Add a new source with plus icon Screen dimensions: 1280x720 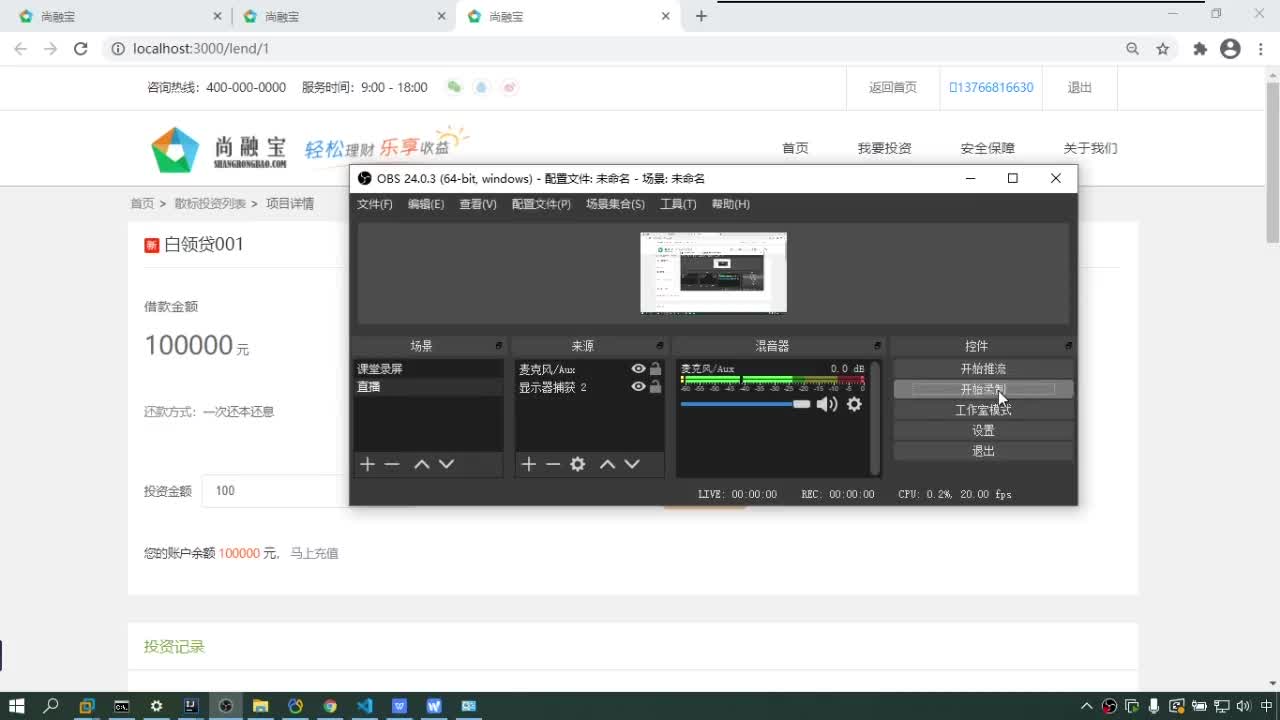(x=529, y=464)
